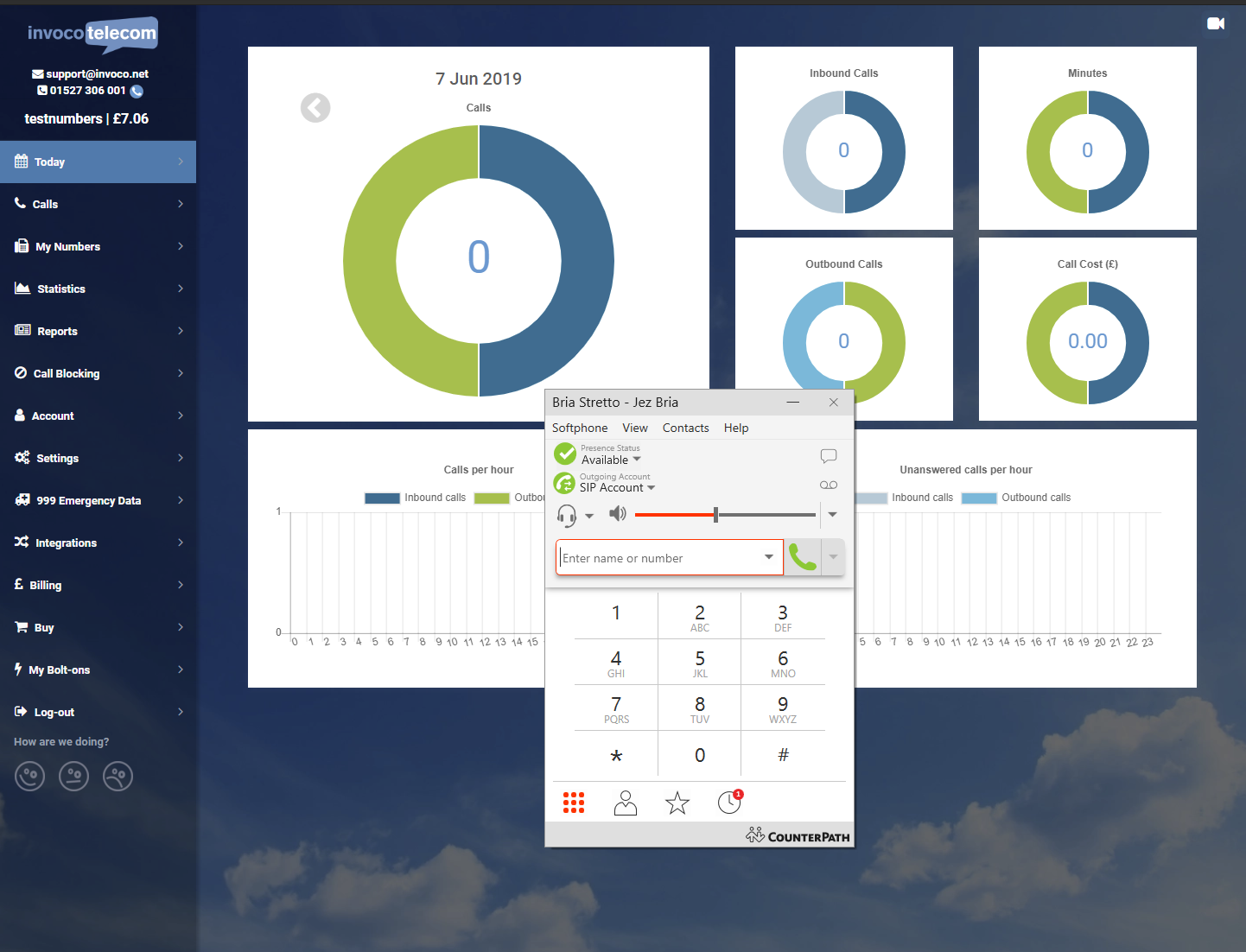Open the Presence Status Available dropdown
The image size is (1246, 952).
click(611, 460)
